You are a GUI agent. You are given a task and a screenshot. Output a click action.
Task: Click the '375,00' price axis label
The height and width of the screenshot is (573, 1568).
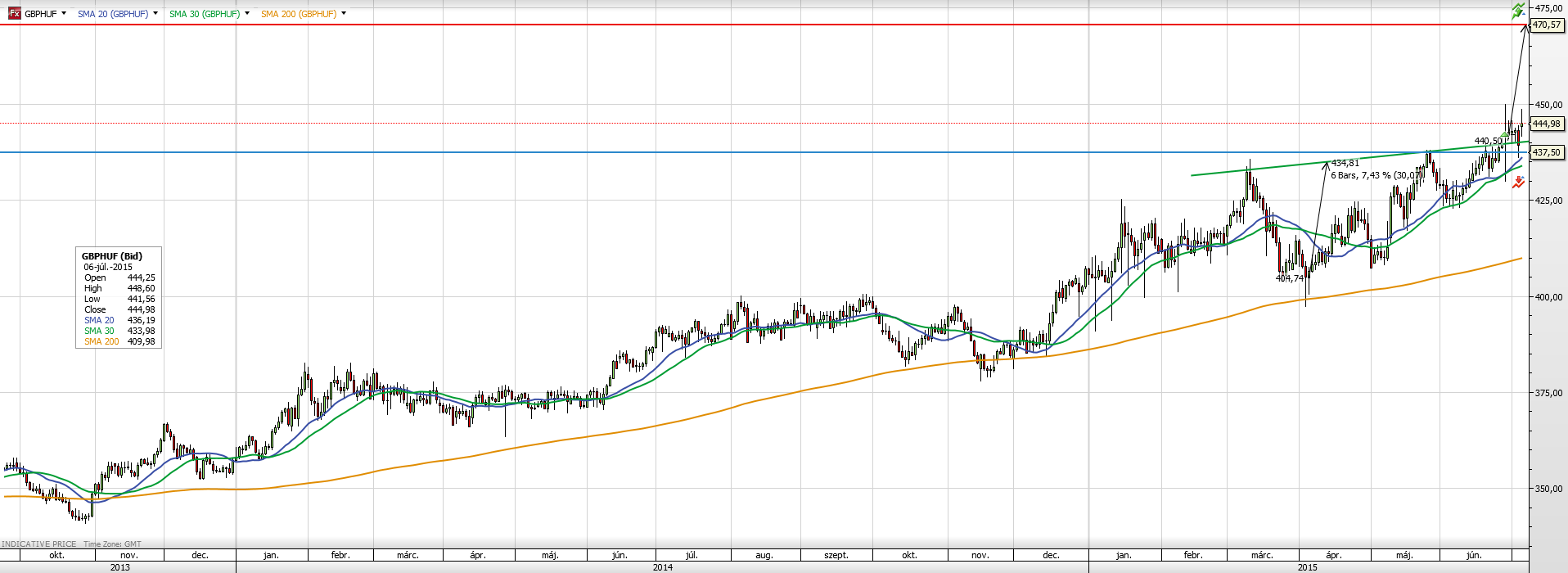click(x=1548, y=393)
